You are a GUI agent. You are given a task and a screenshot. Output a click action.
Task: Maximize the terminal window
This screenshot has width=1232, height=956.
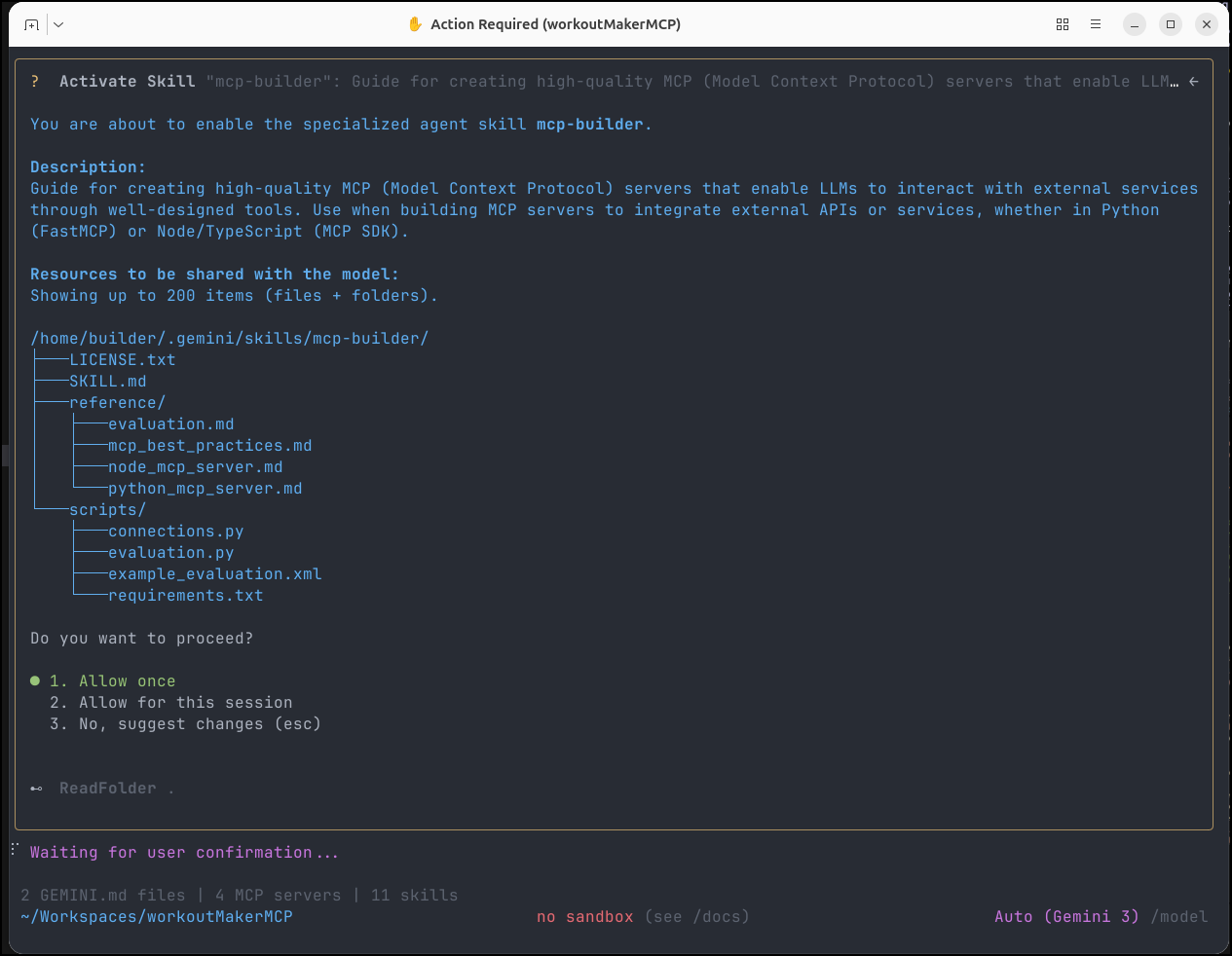click(x=1171, y=24)
